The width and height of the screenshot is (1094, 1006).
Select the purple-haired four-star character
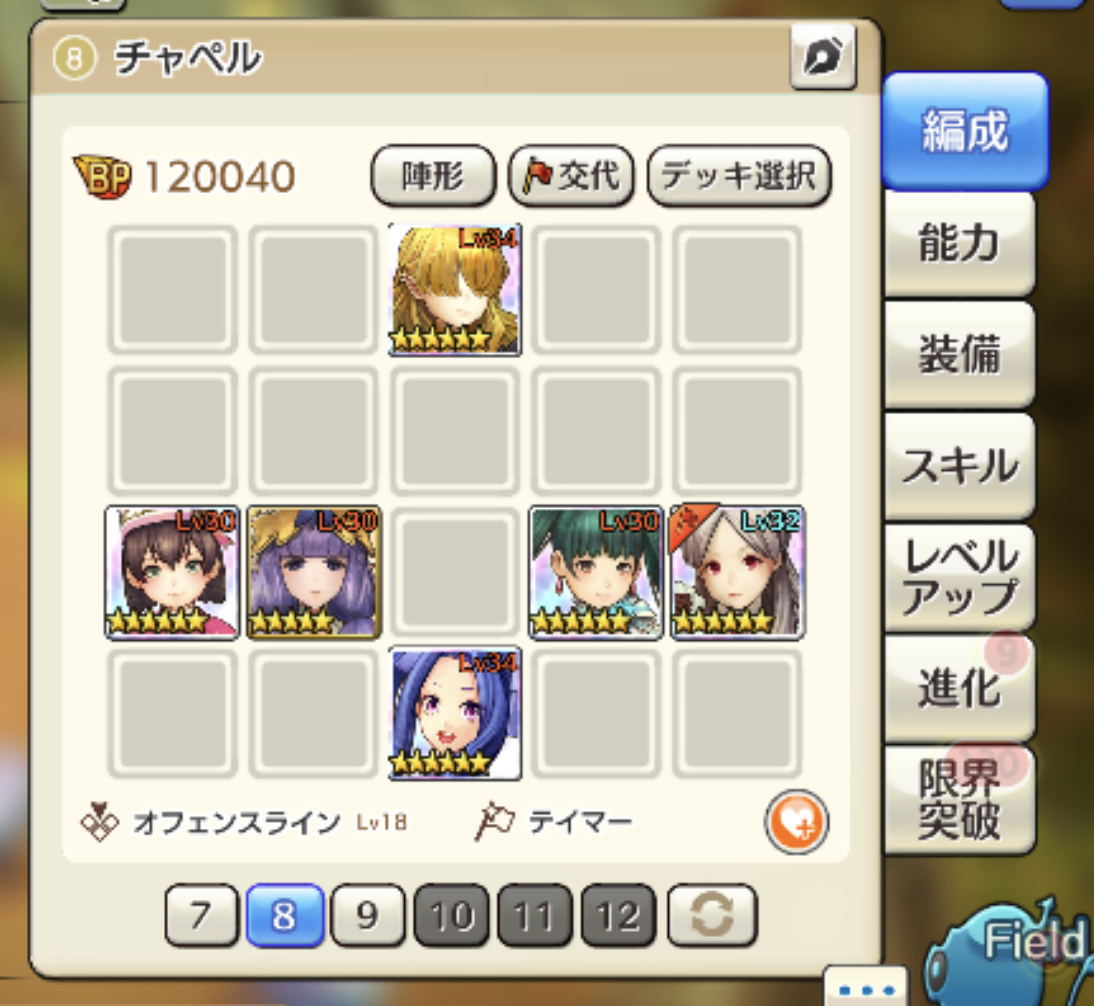314,572
